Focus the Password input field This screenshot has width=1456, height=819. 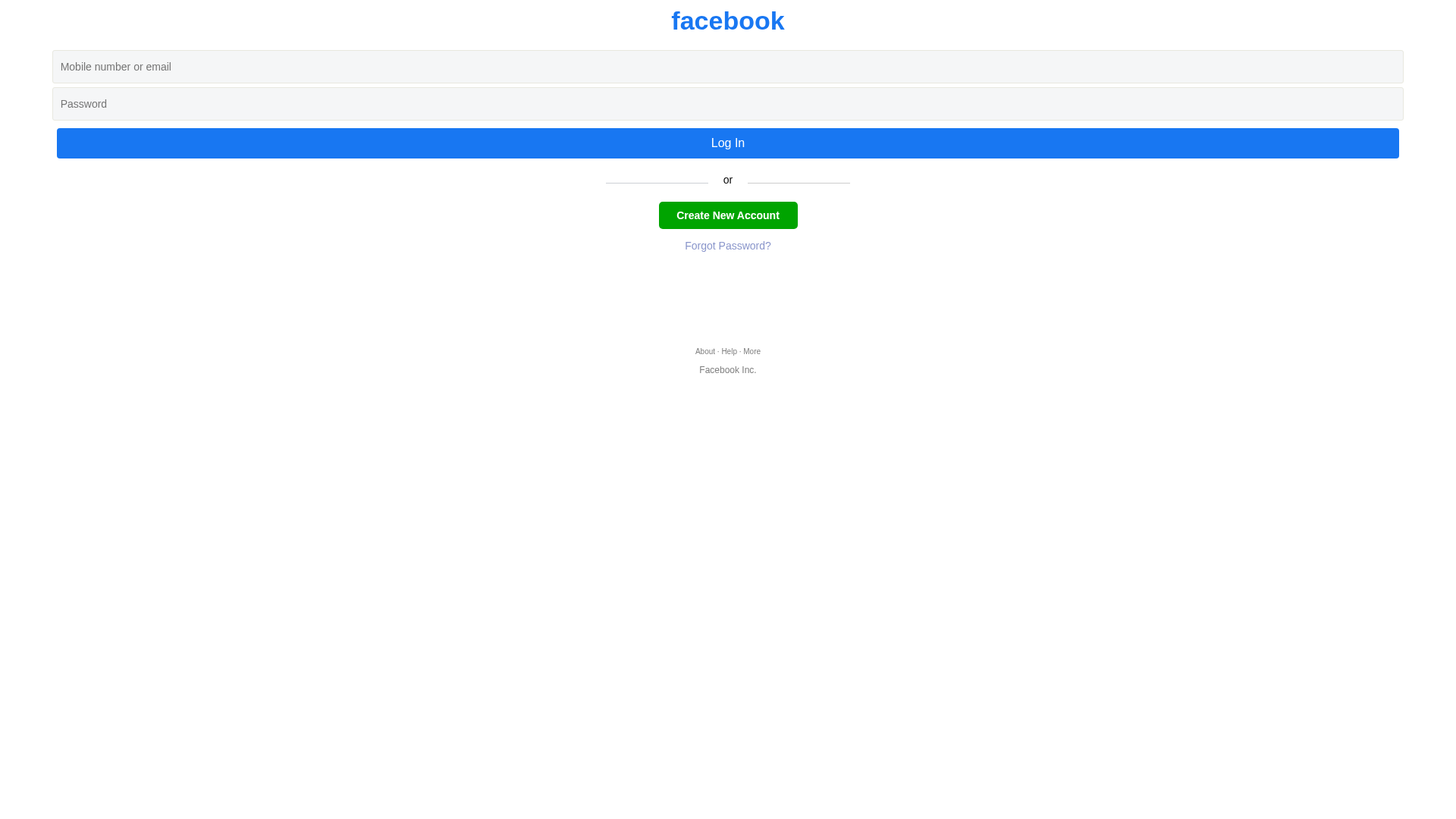point(727,104)
